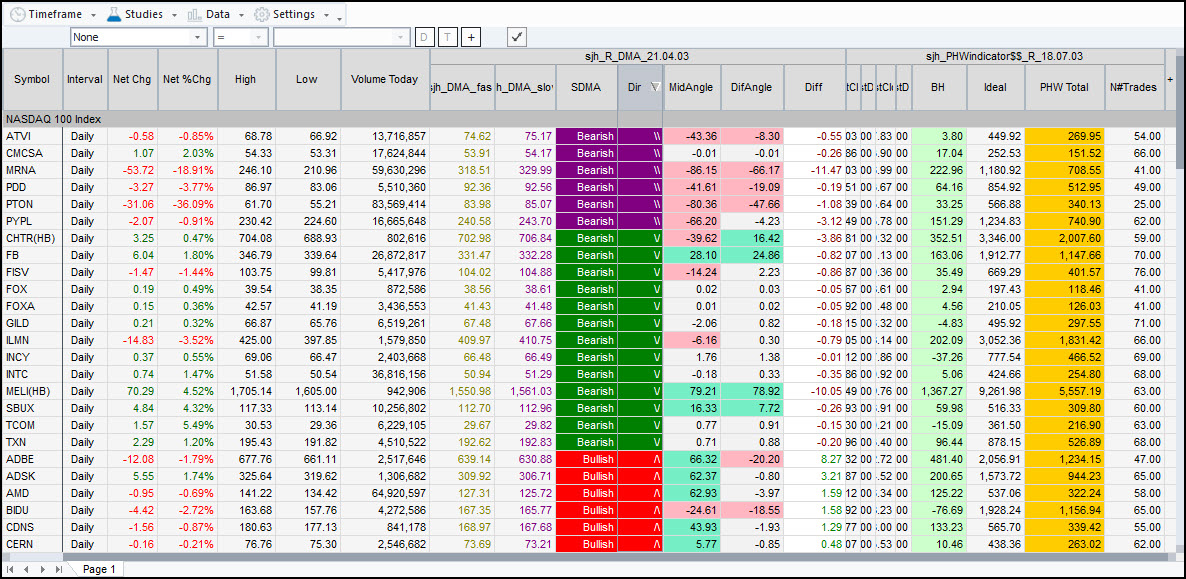Open the Studies menu

(143, 14)
